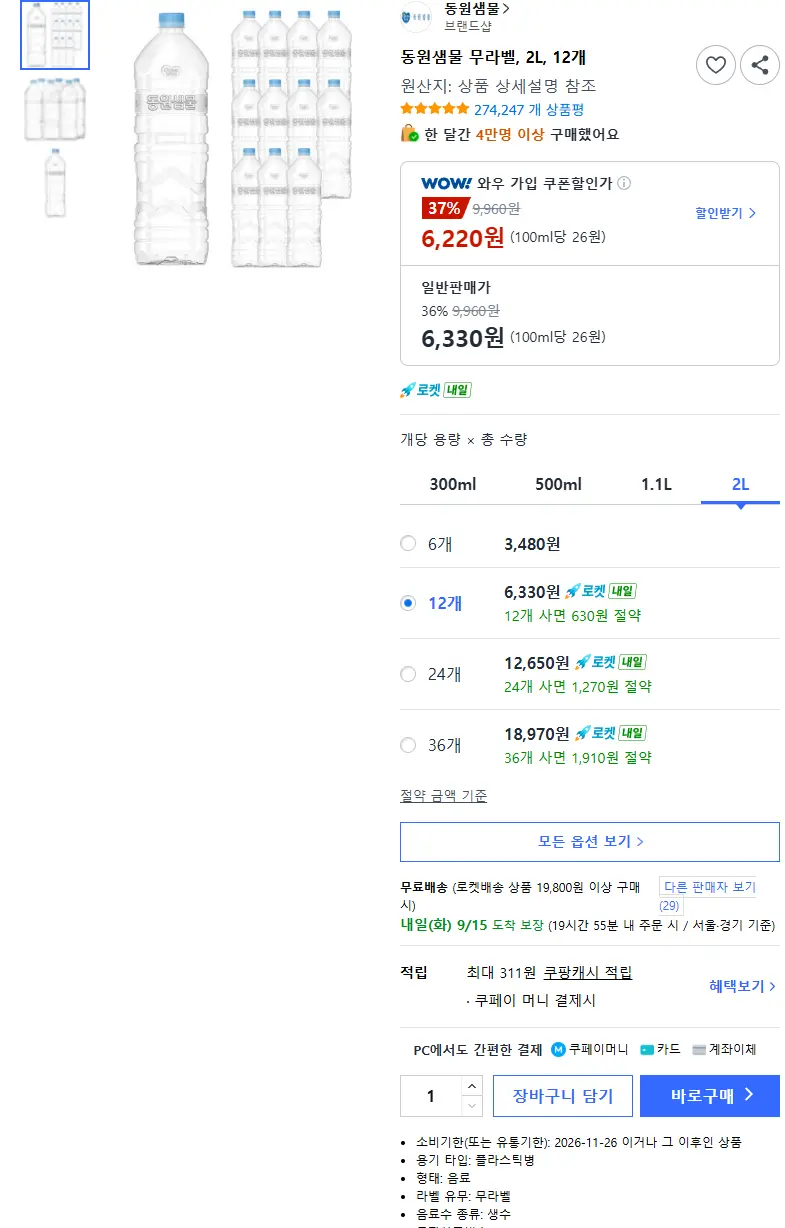Click the star rating icons
This screenshot has width=785, height=1228.
pyautogui.click(x=434, y=109)
